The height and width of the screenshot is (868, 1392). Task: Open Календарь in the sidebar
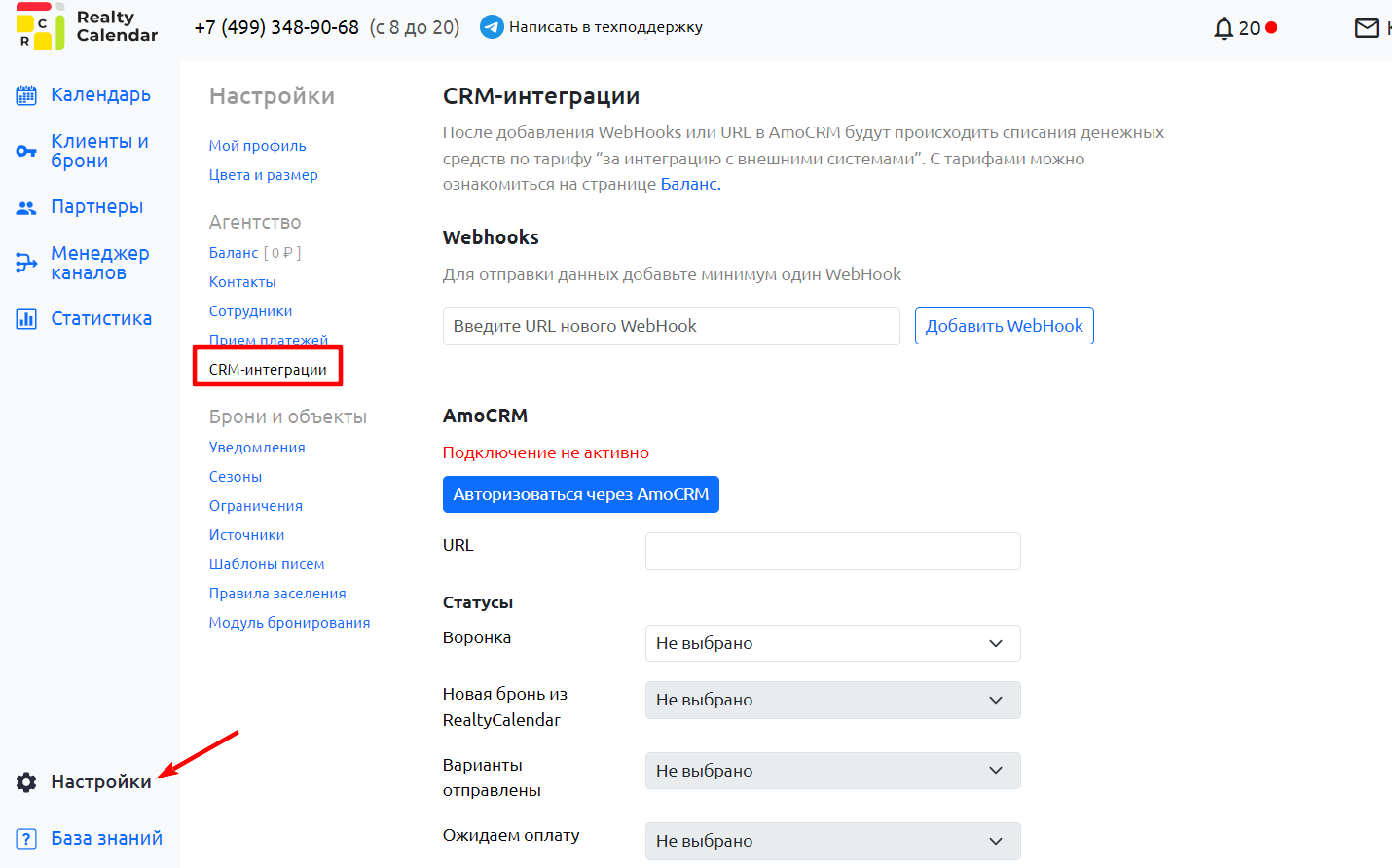click(x=101, y=94)
